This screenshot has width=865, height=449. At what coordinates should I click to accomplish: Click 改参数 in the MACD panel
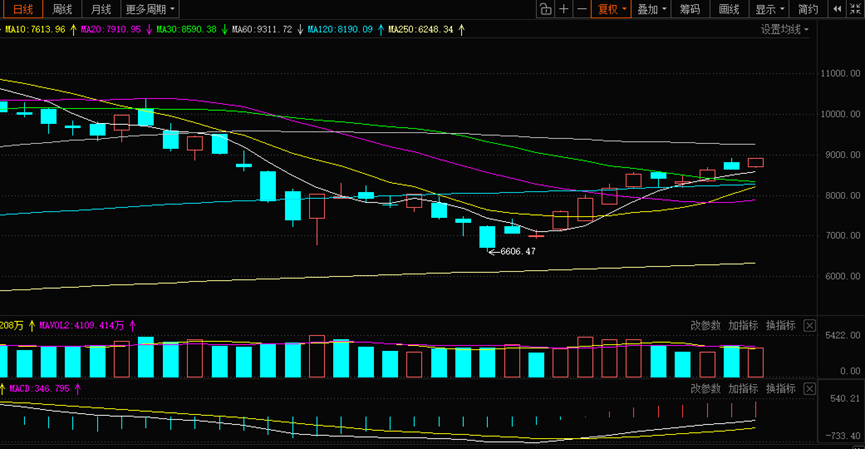(706, 389)
